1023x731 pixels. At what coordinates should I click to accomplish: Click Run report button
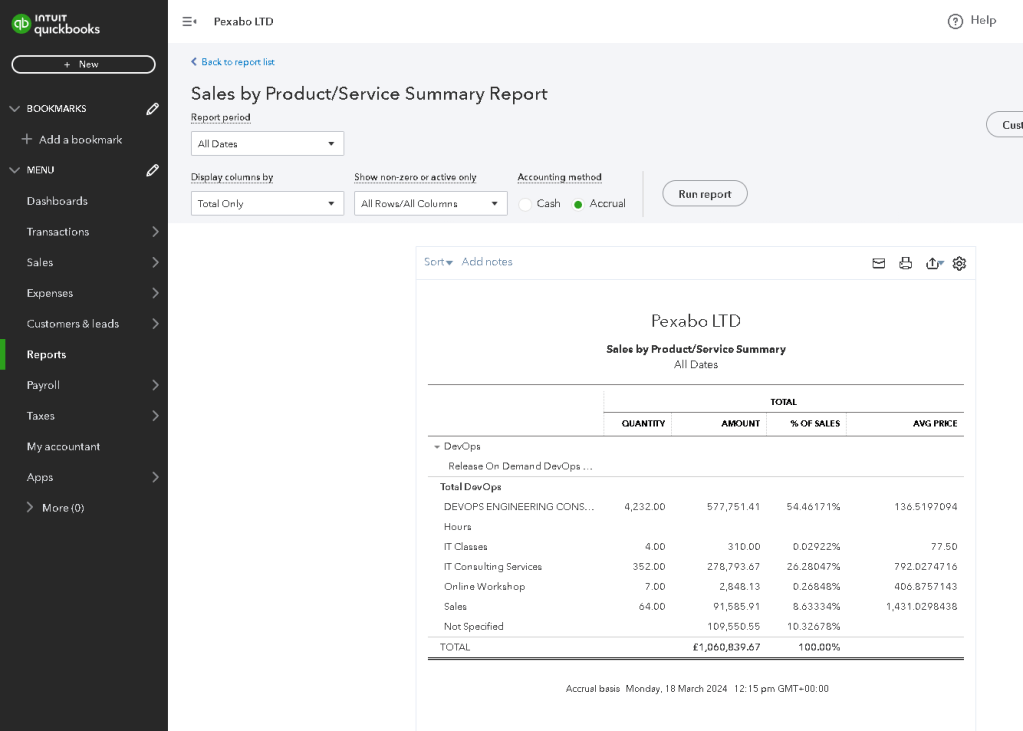click(x=705, y=194)
